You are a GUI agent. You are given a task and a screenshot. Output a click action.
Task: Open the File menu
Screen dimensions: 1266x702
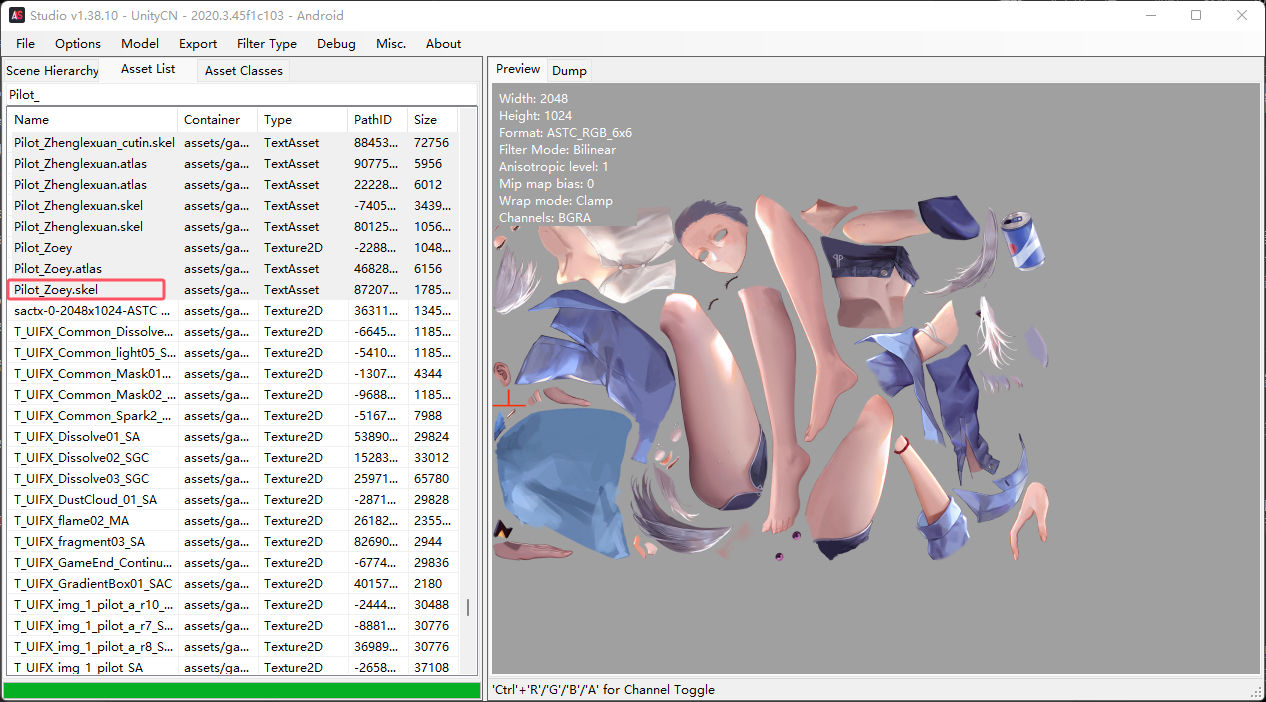25,44
